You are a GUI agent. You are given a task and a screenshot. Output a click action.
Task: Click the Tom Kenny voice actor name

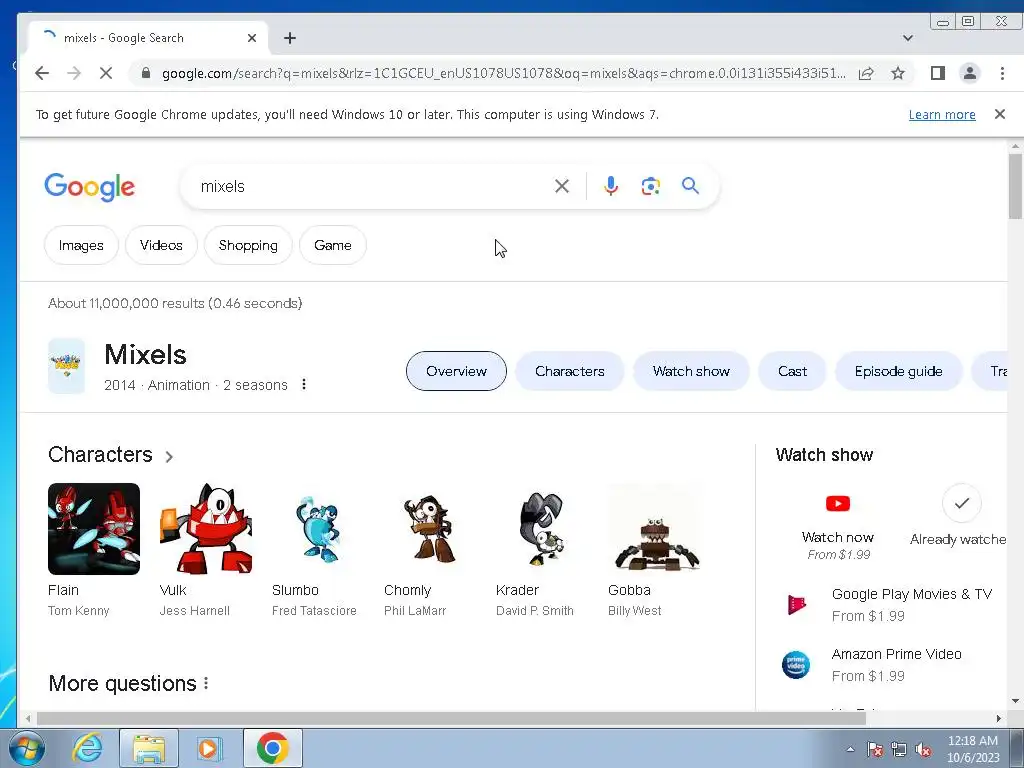click(78, 611)
